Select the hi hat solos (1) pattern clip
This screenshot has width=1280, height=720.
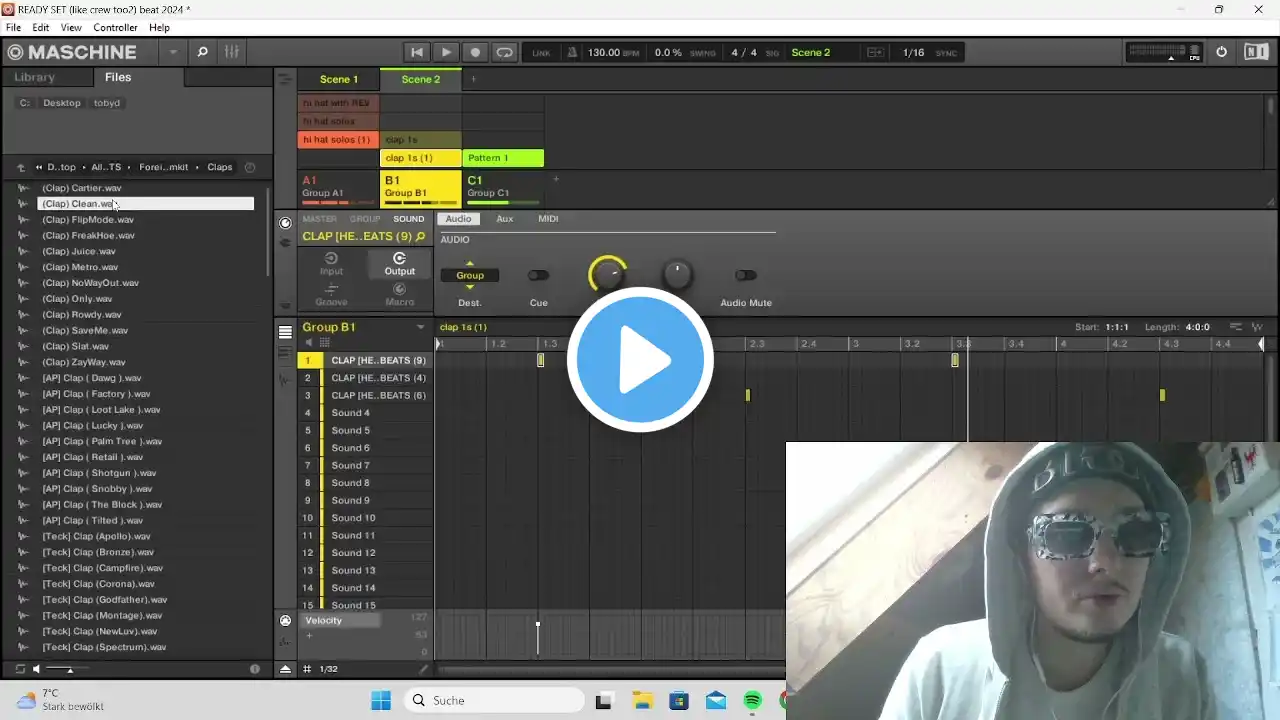pos(338,140)
